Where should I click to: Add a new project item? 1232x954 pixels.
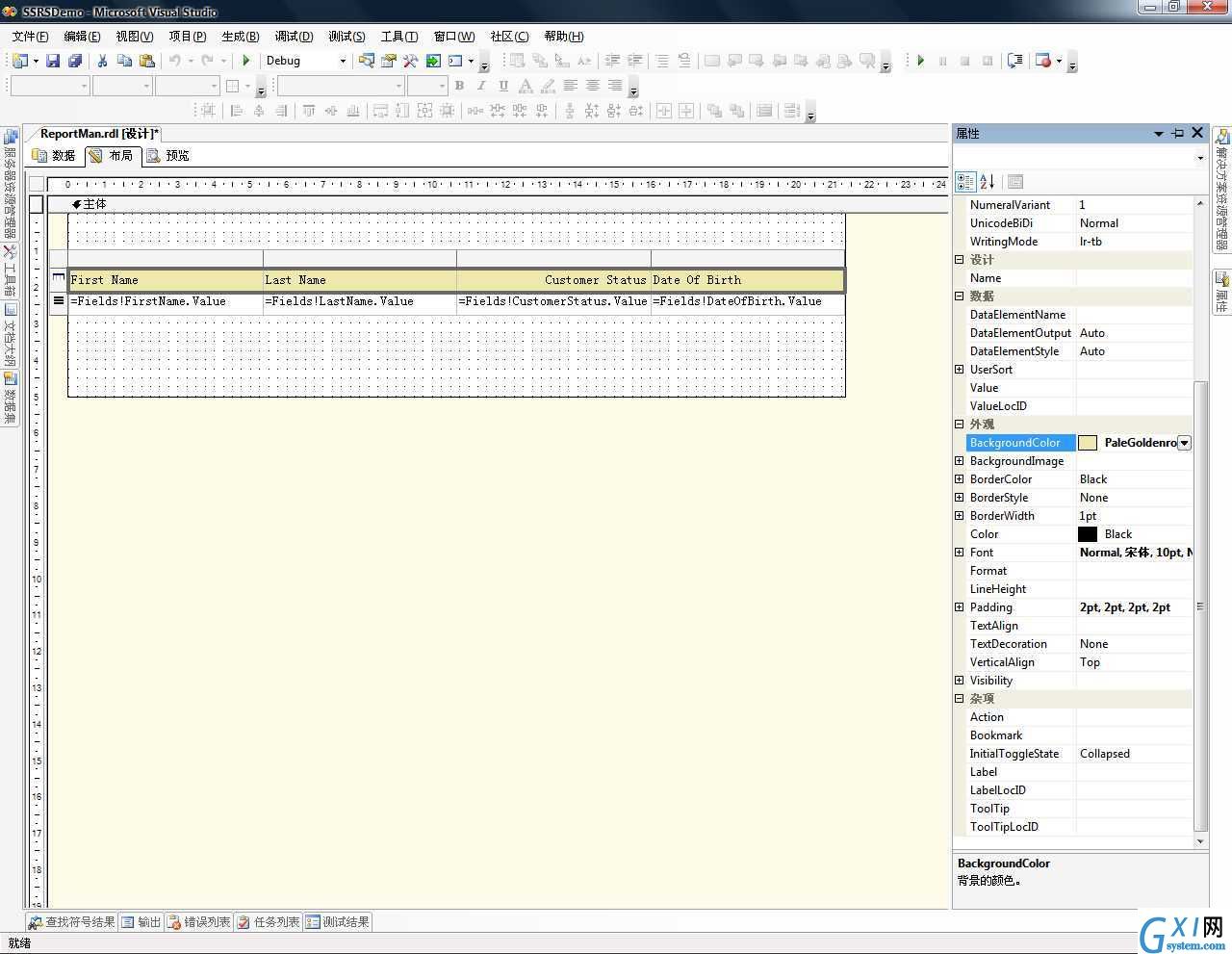pyautogui.click(x=20, y=61)
